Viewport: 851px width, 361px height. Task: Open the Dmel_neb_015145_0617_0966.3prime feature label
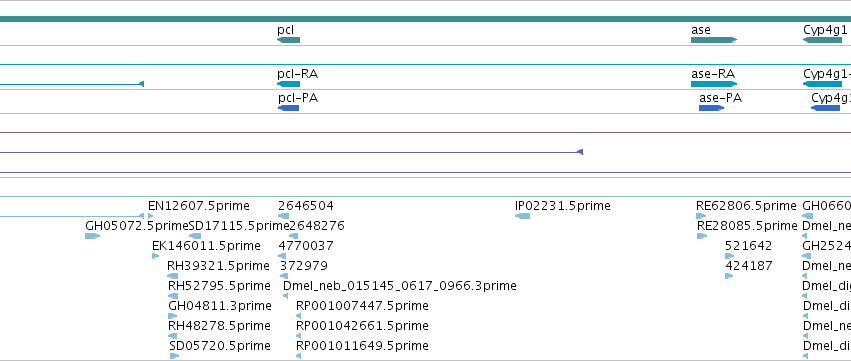click(x=399, y=286)
